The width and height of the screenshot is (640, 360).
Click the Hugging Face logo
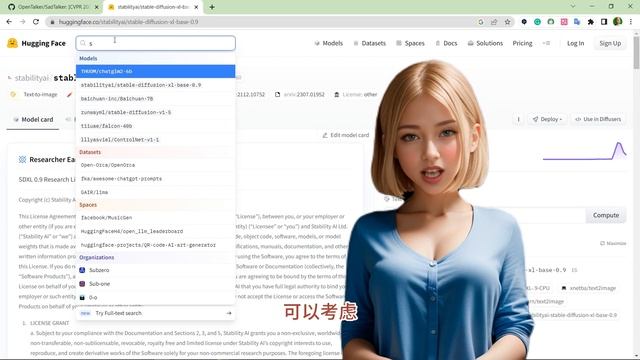[x=36, y=43]
